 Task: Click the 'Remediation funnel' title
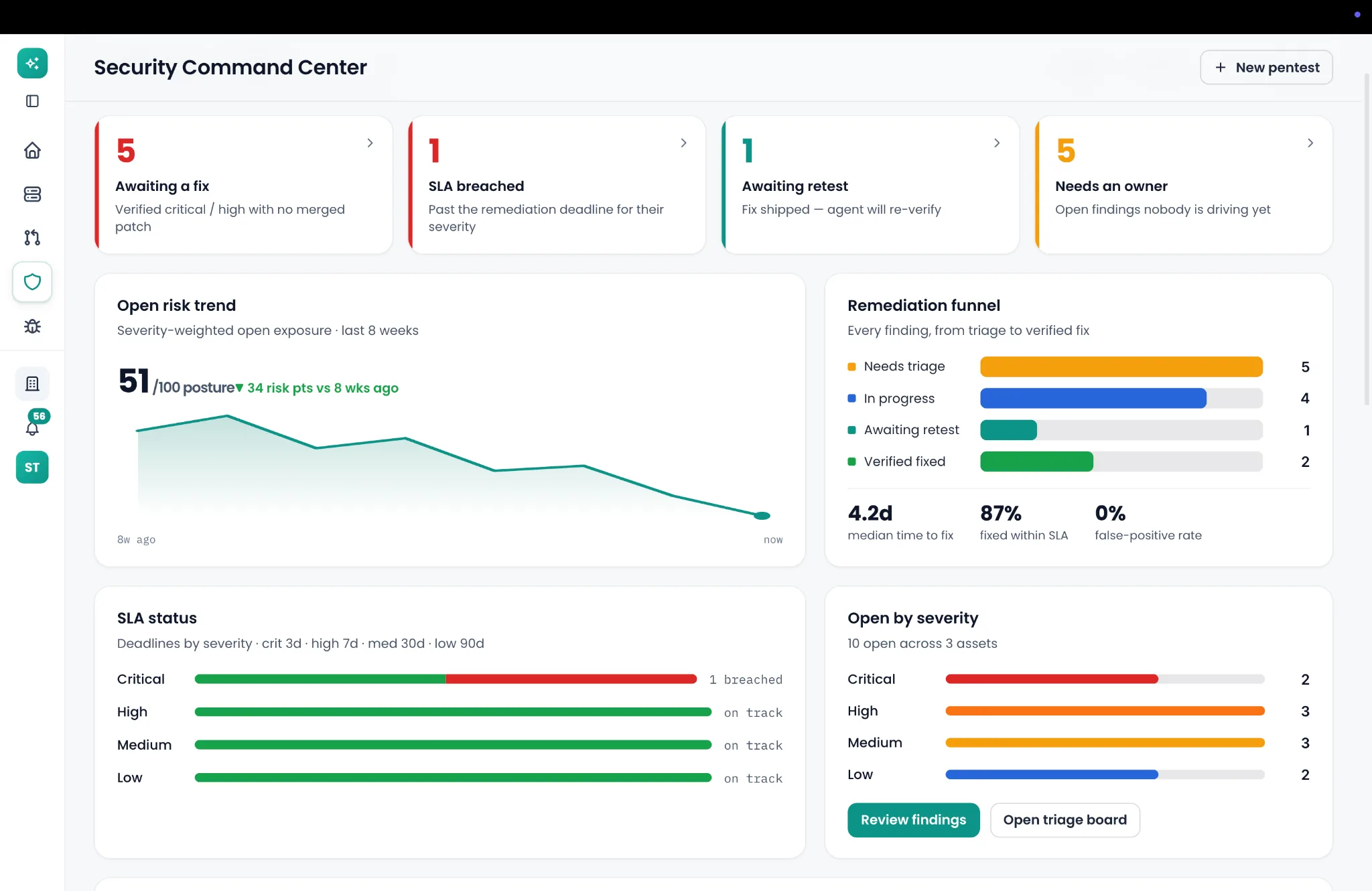[x=923, y=305]
